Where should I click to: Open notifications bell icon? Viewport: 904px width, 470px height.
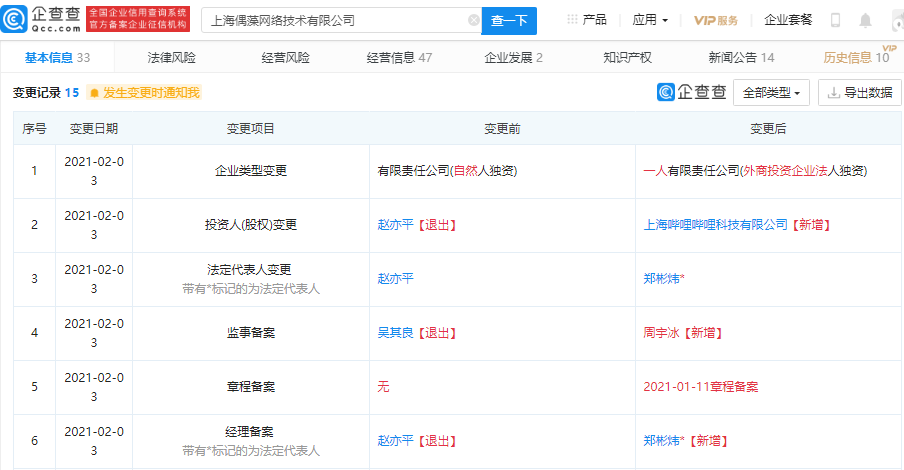click(x=865, y=20)
